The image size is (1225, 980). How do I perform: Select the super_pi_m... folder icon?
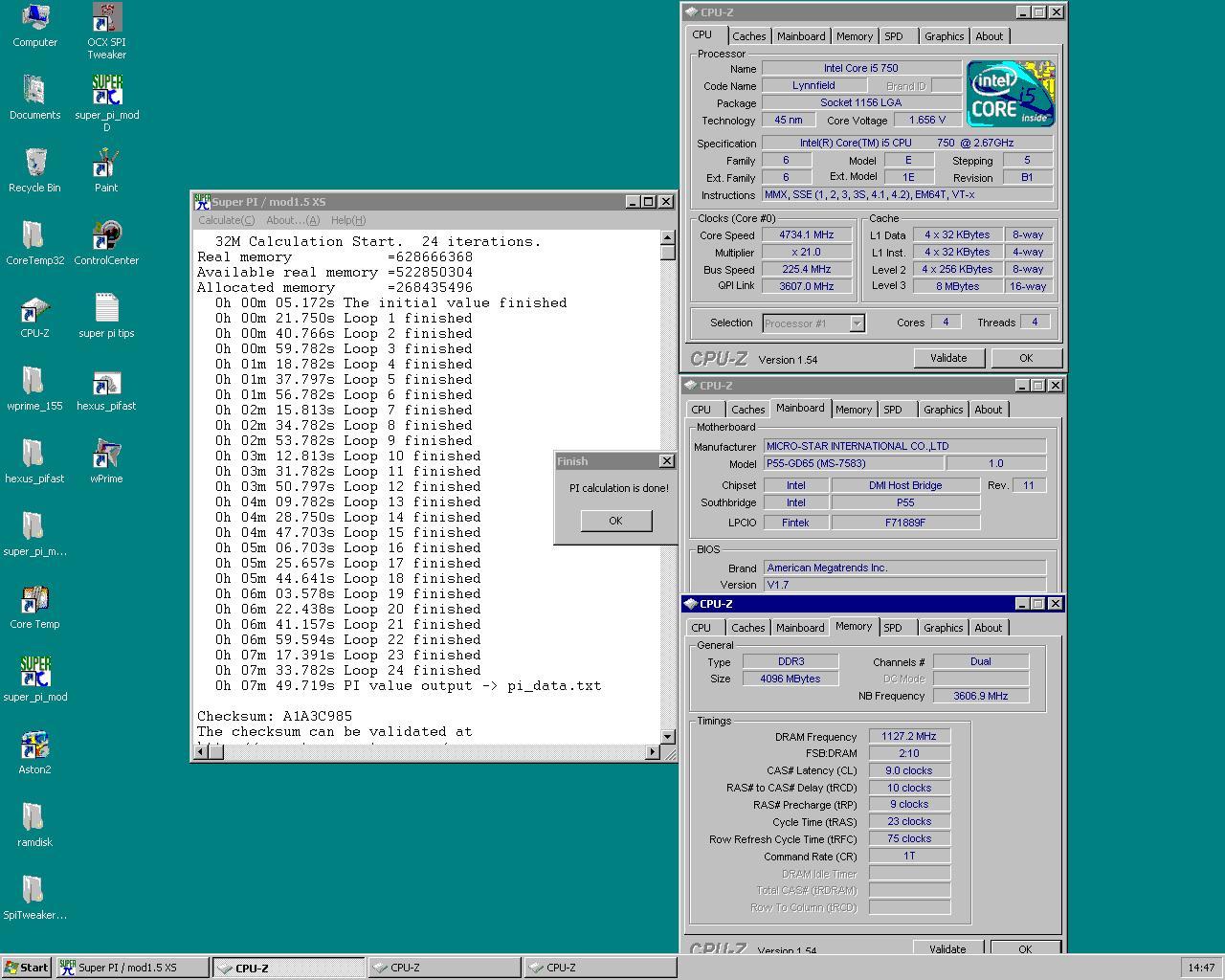34,534
